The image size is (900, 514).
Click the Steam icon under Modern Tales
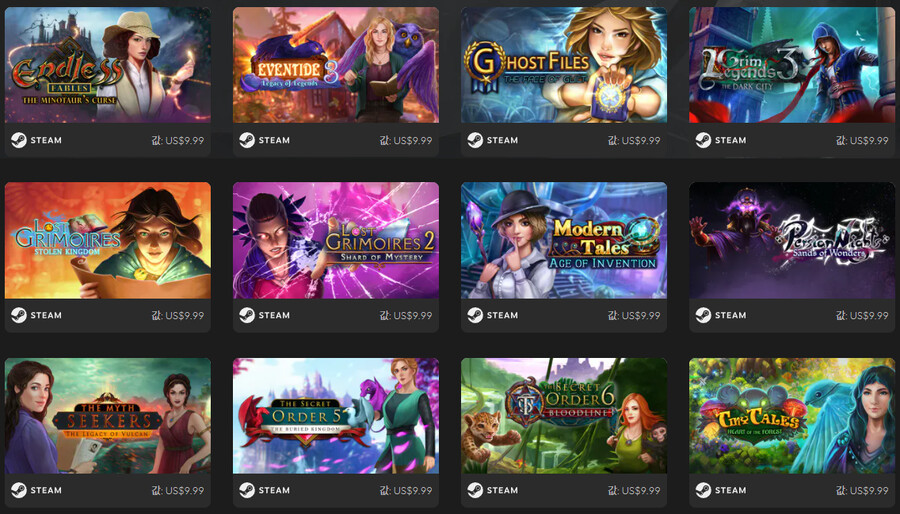coord(475,315)
